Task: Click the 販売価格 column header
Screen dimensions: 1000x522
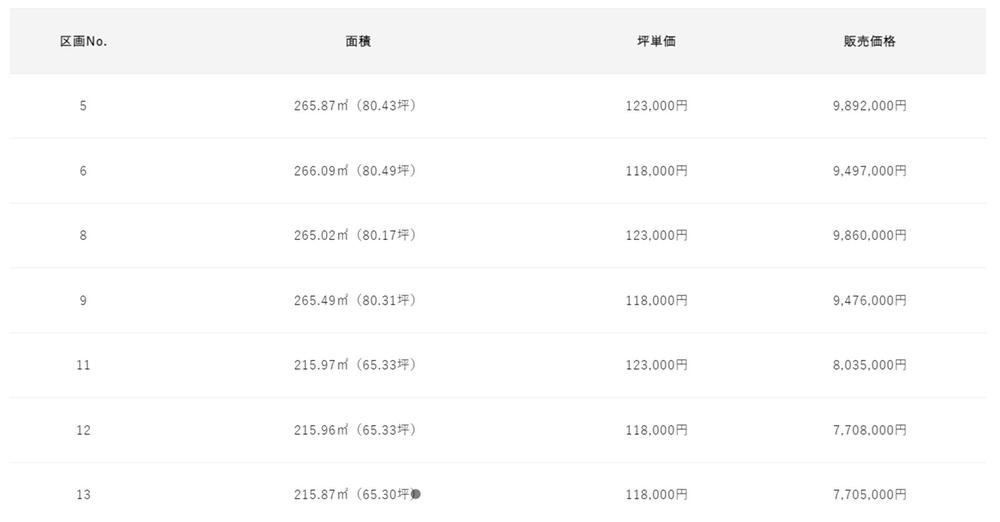Action: 869,41
